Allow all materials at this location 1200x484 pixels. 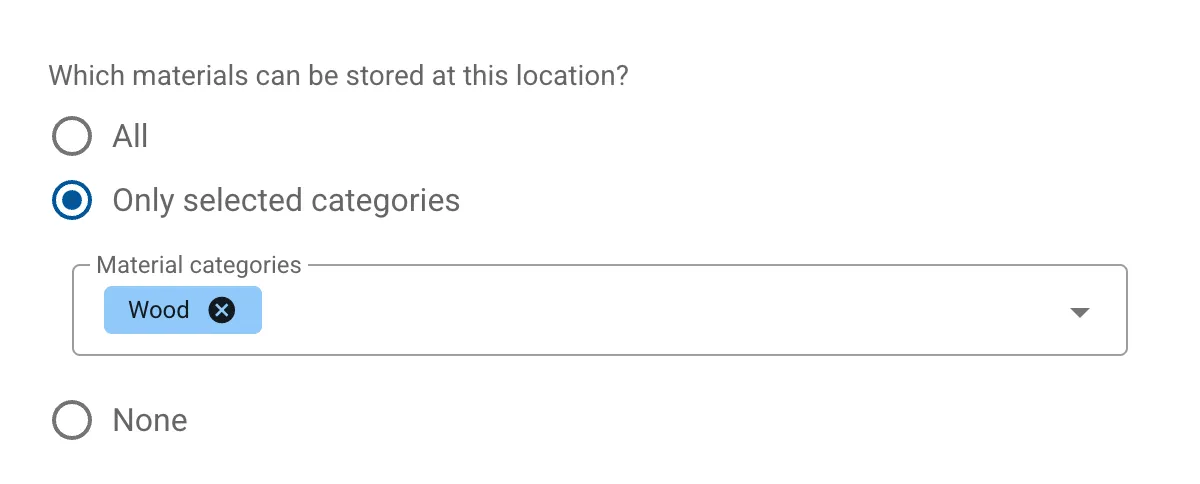(72, 136)
